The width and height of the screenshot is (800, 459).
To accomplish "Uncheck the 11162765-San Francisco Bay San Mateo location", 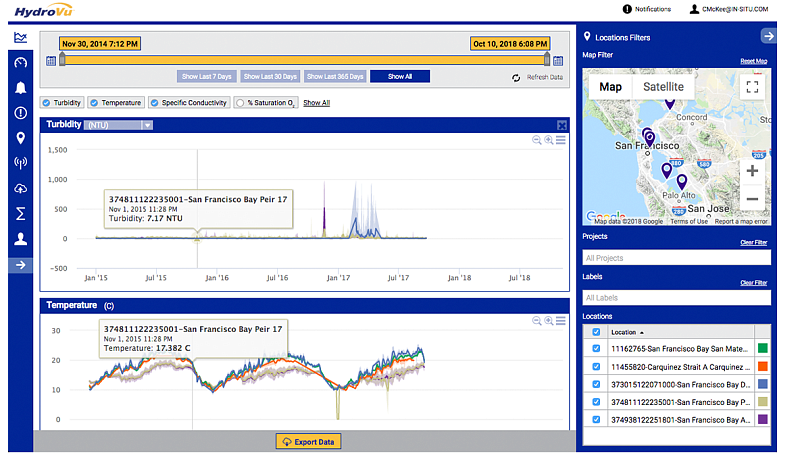I will 597,349.
